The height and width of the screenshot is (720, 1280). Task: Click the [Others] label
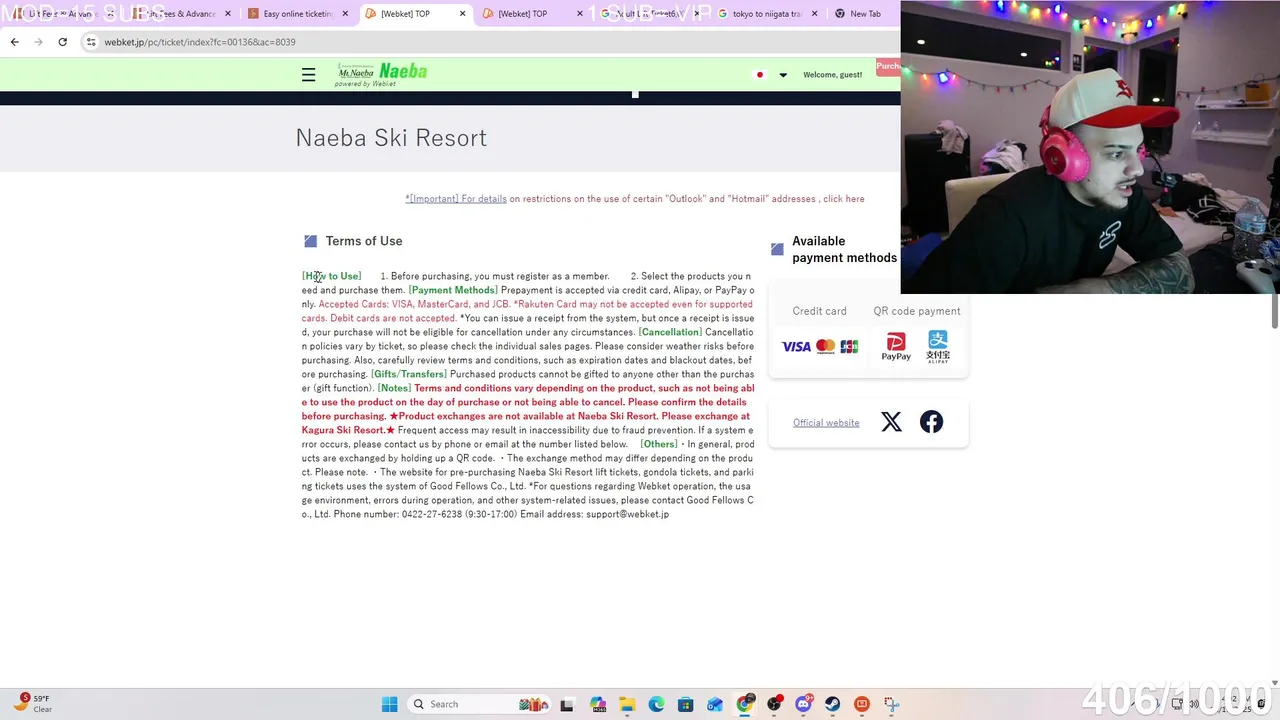[x=659, y=444]
